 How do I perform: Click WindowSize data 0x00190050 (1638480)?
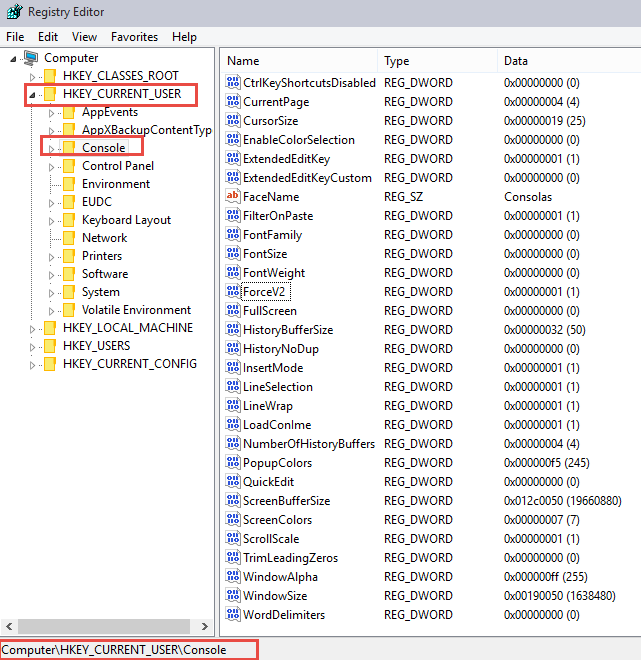point(559,596)
